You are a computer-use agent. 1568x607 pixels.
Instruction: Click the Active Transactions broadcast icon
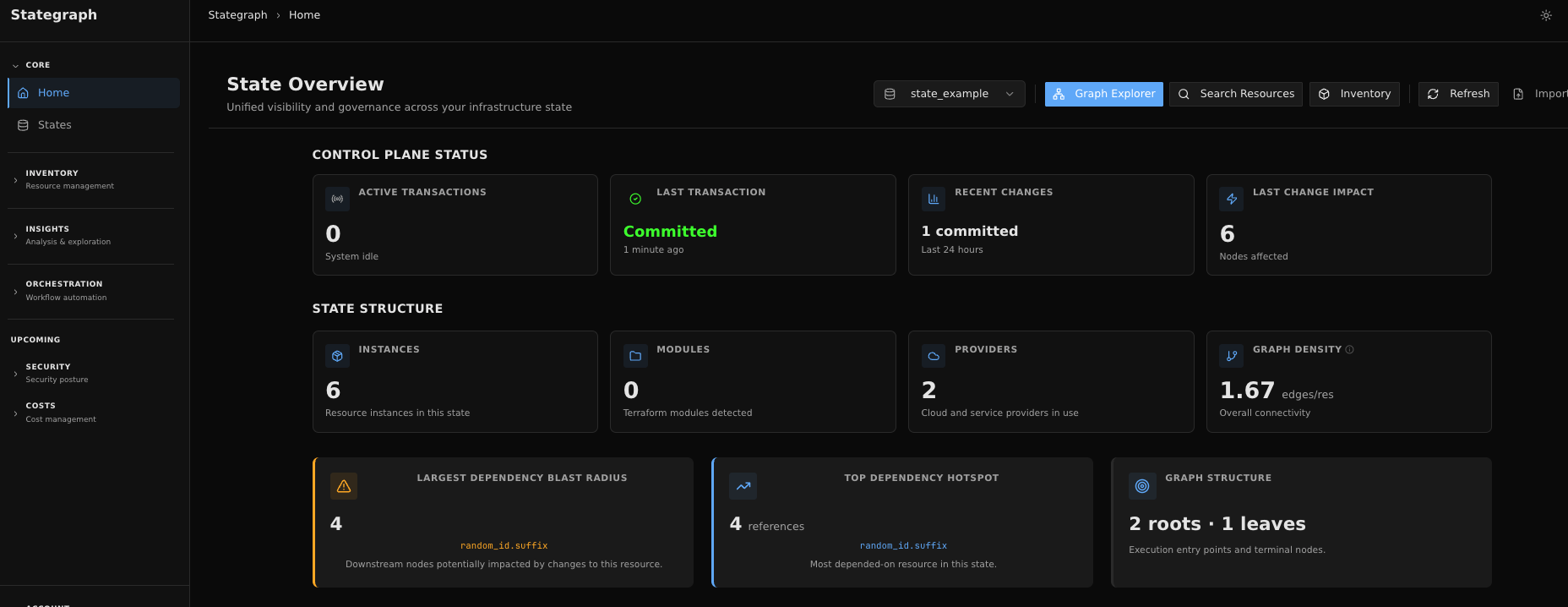pos(337,199)
